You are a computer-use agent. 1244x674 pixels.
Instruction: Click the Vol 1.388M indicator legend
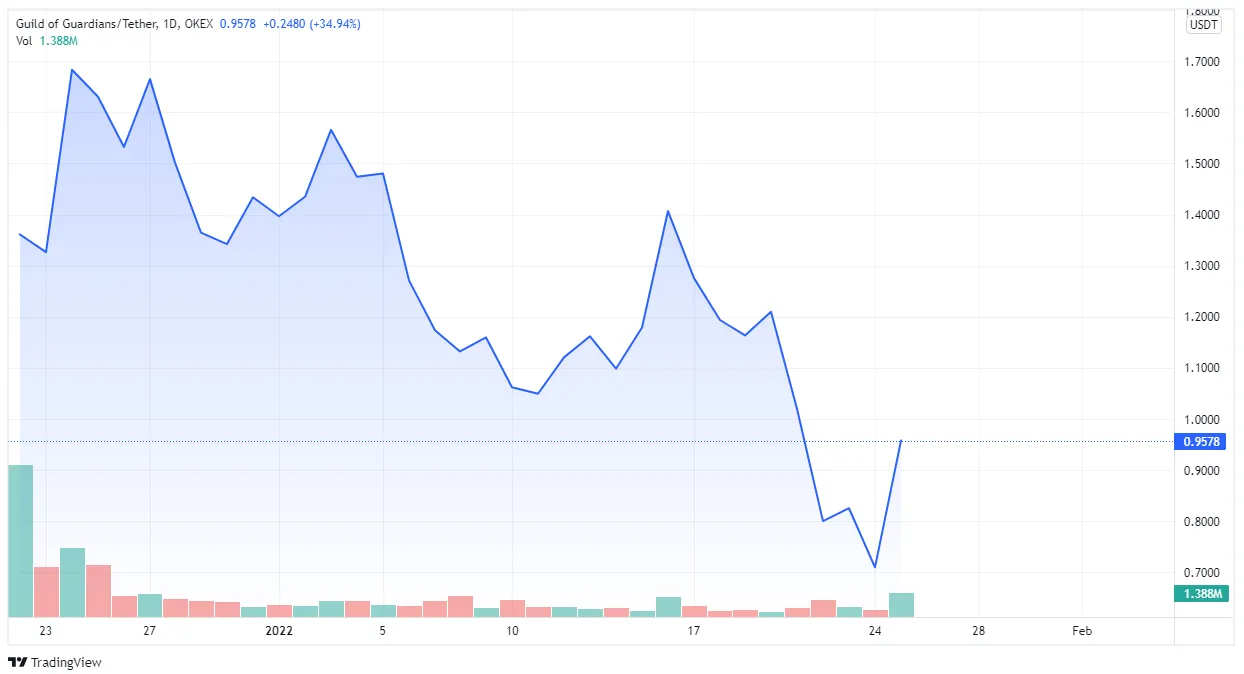coord(47,40)
